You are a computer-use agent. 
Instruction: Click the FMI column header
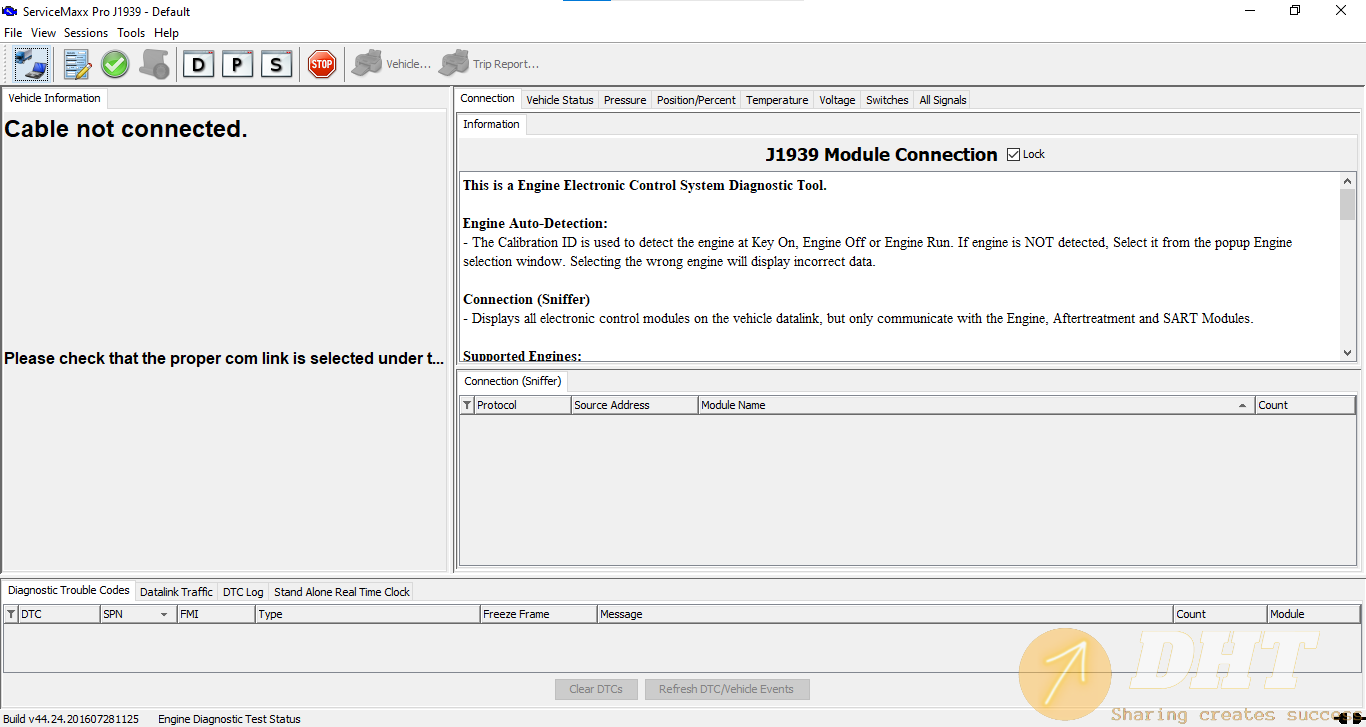coord(216,614)
